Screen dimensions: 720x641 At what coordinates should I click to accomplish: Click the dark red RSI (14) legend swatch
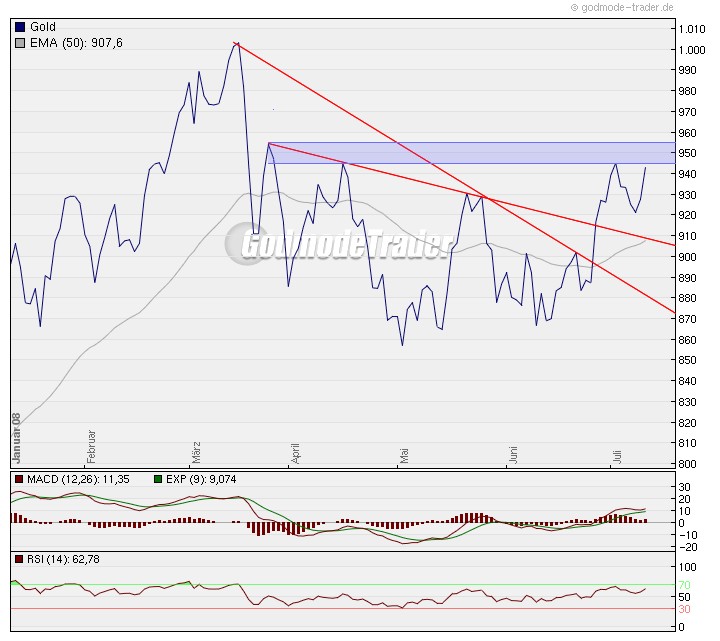[19, 559]
